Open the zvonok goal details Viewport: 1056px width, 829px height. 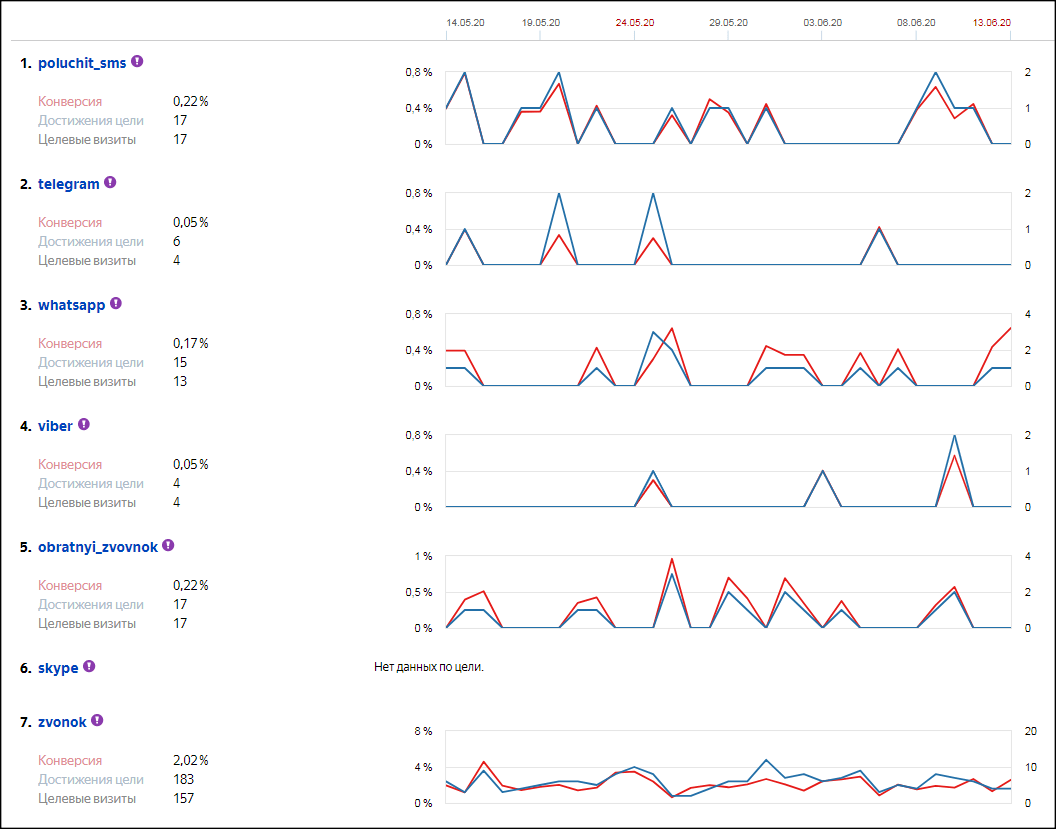click(x=62, y=722)
